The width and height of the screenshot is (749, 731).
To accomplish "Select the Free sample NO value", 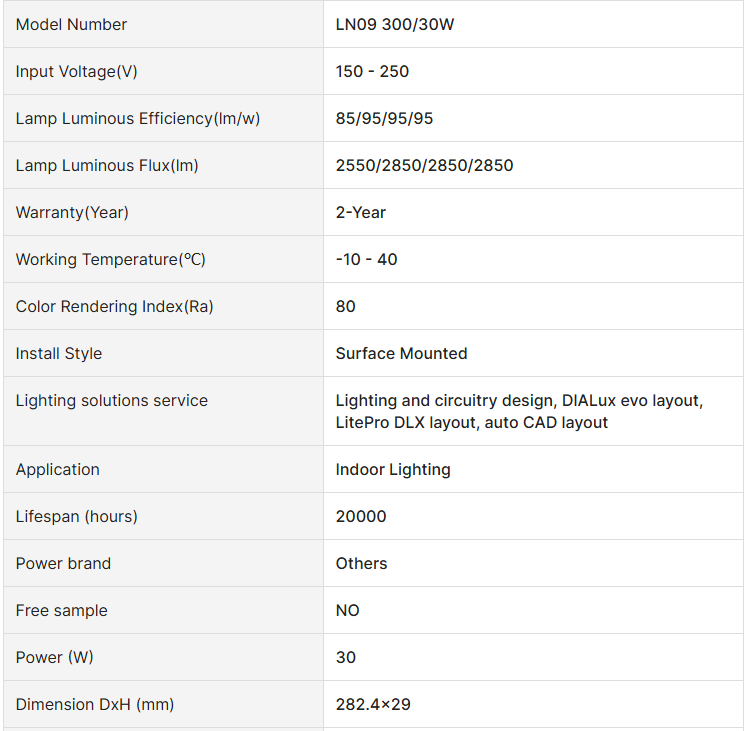I will [x=348, y=610].
